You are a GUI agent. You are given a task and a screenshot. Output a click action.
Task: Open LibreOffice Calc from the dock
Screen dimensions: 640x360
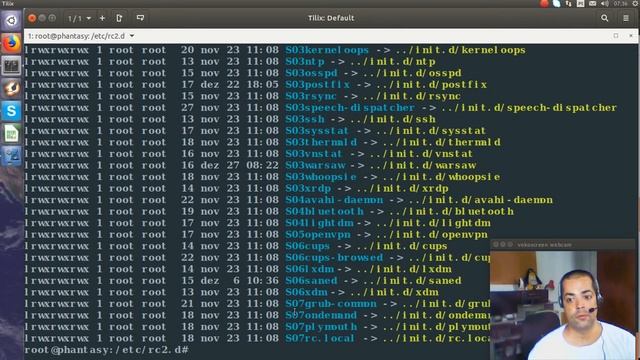point(11,134)
